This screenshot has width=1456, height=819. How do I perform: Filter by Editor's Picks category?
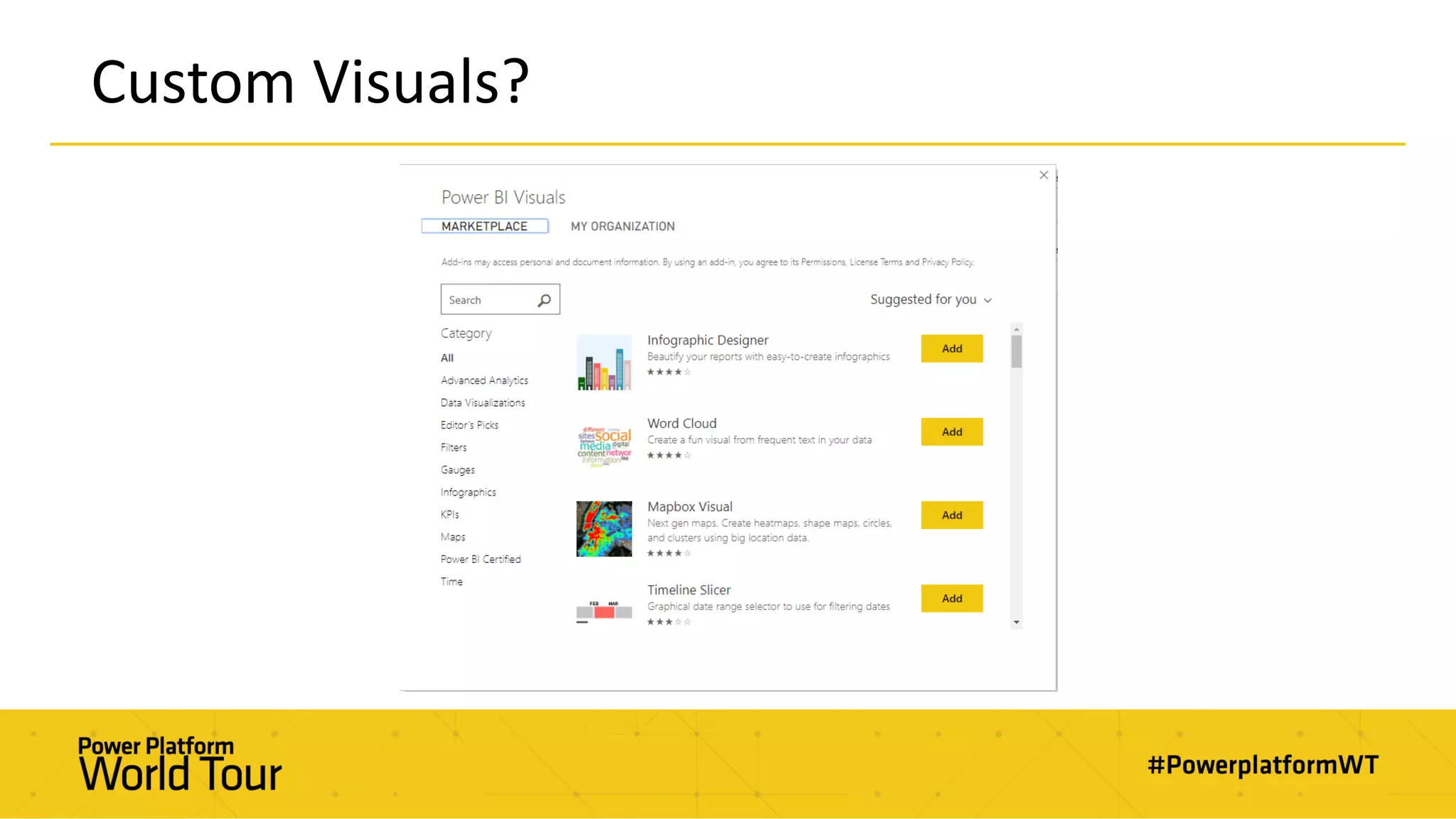pos(469,425)
